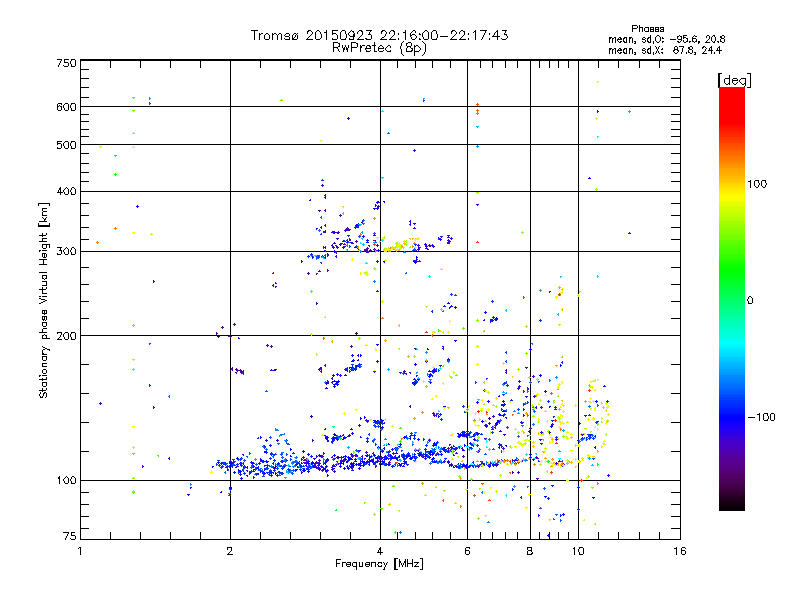The image size is (800, 600).
Task: Click the x-axis tick label "16"
Action: click(680, 551)
